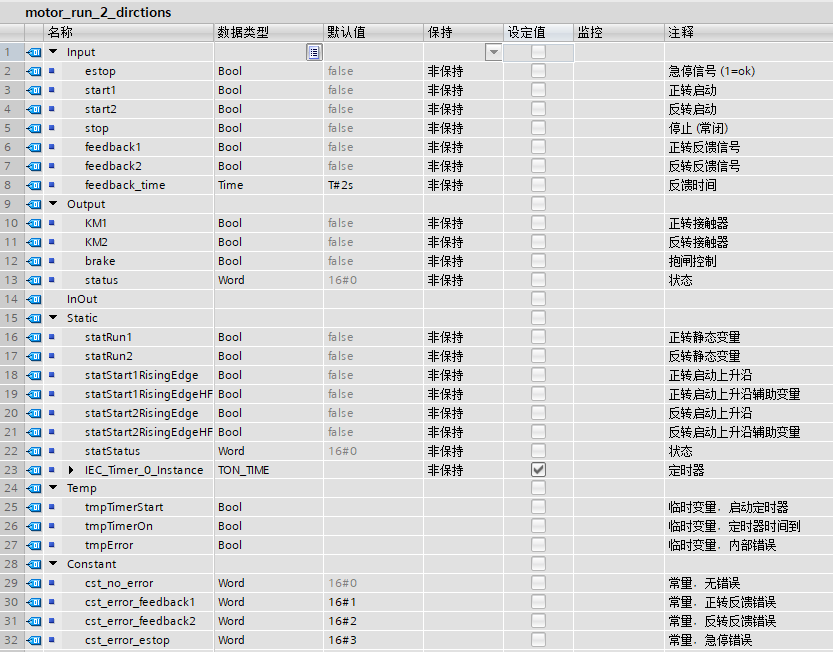Click the row icon for tmpTimerStart
This screenshot has height=652, width=833.
click(34, 507)
